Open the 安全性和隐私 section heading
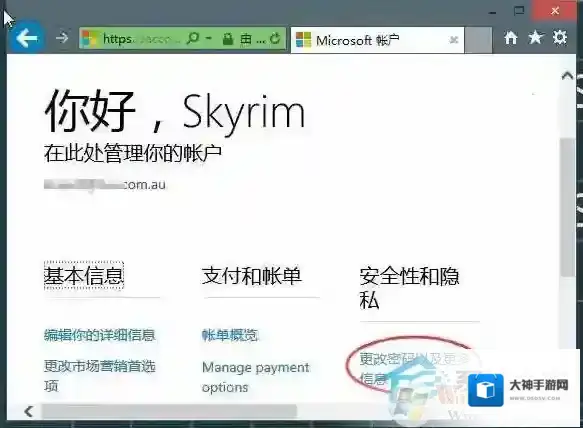 [x=409, y=288]
